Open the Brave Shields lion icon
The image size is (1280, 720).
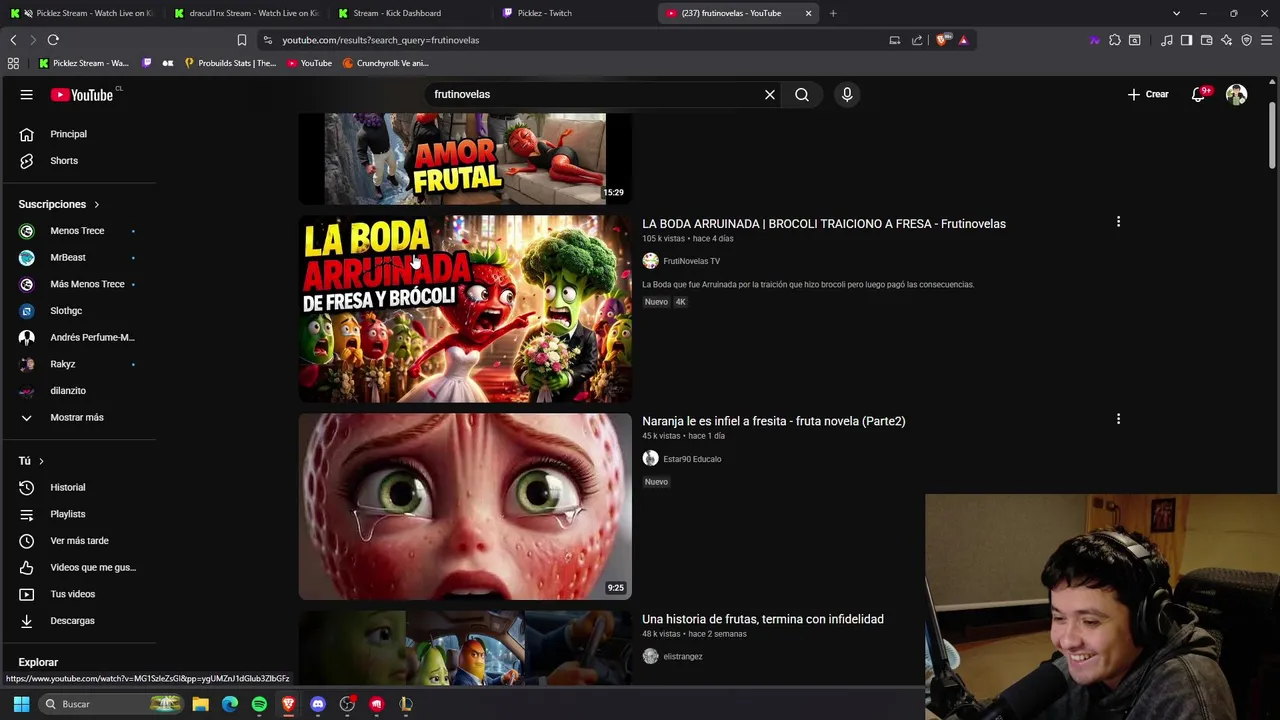pos(942,40)
